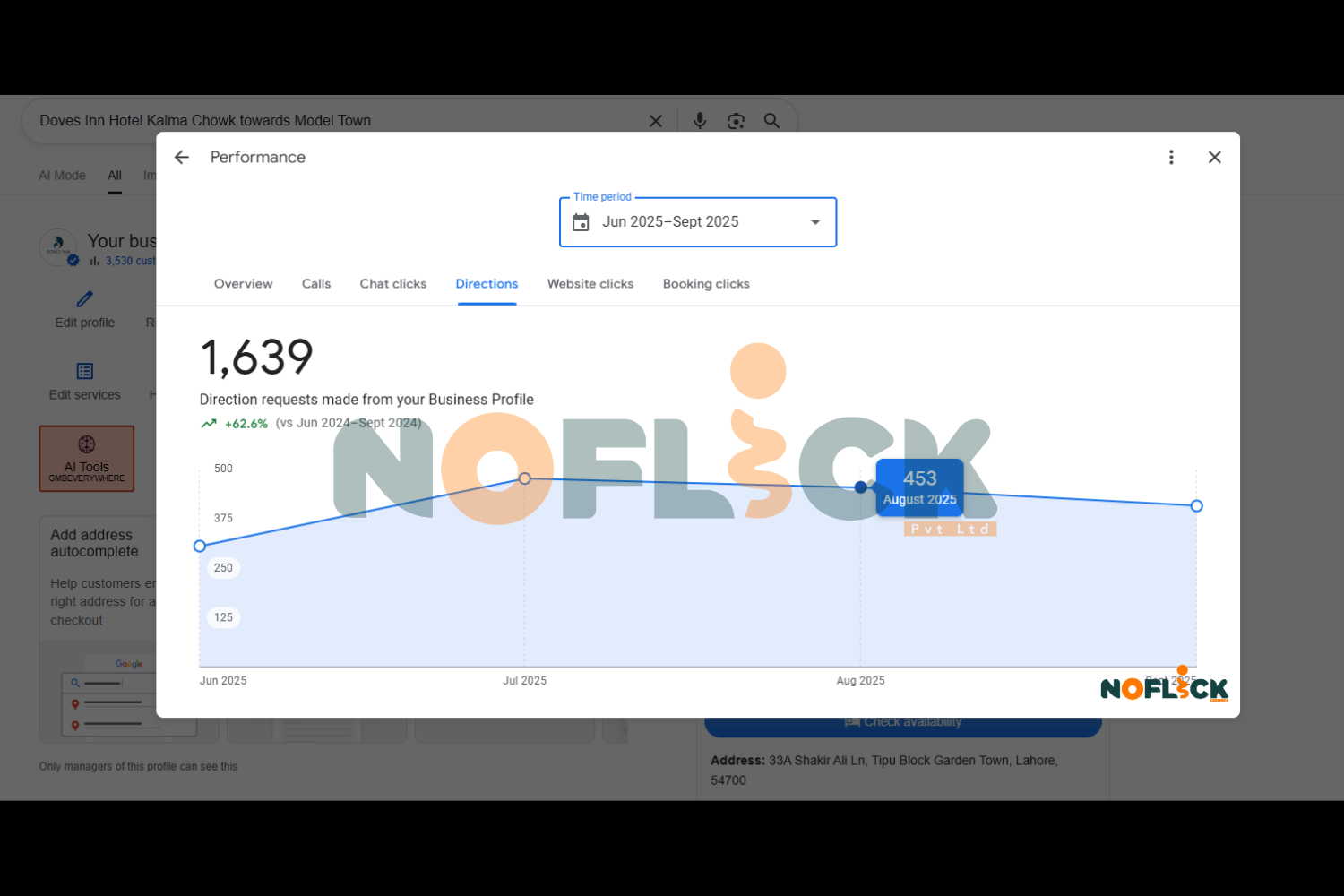This screenshot has height=896, width=1344.
Task: Open Google Lens image search icon
Action: tap(736, 121)
